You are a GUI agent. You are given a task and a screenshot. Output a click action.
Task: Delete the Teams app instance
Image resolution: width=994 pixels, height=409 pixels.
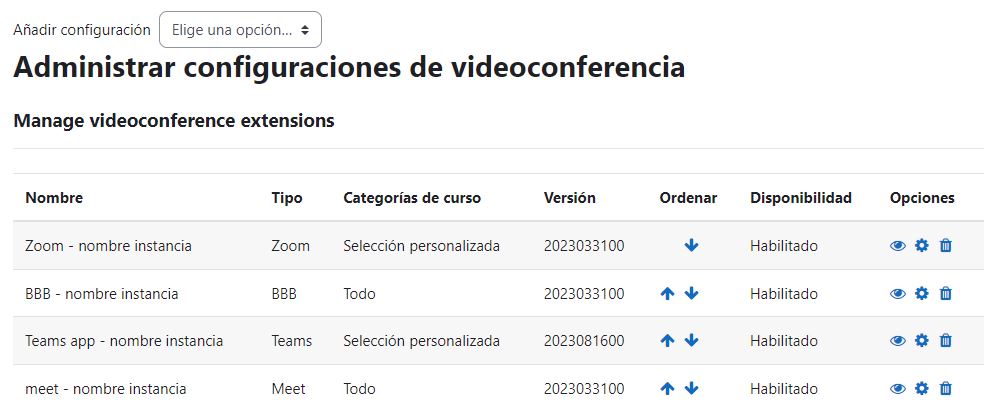point(945,341)
